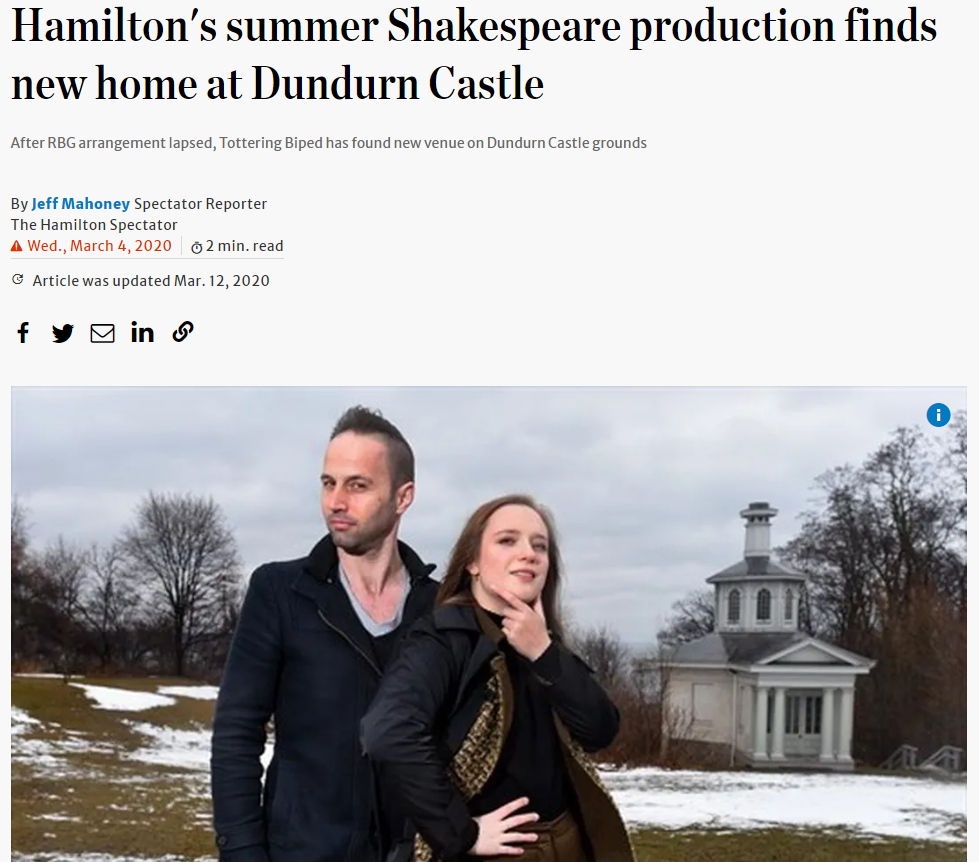Screen dimensions: 979x862
Task: Click Article was updated Mar. 12, 2020
Action: 151,281
